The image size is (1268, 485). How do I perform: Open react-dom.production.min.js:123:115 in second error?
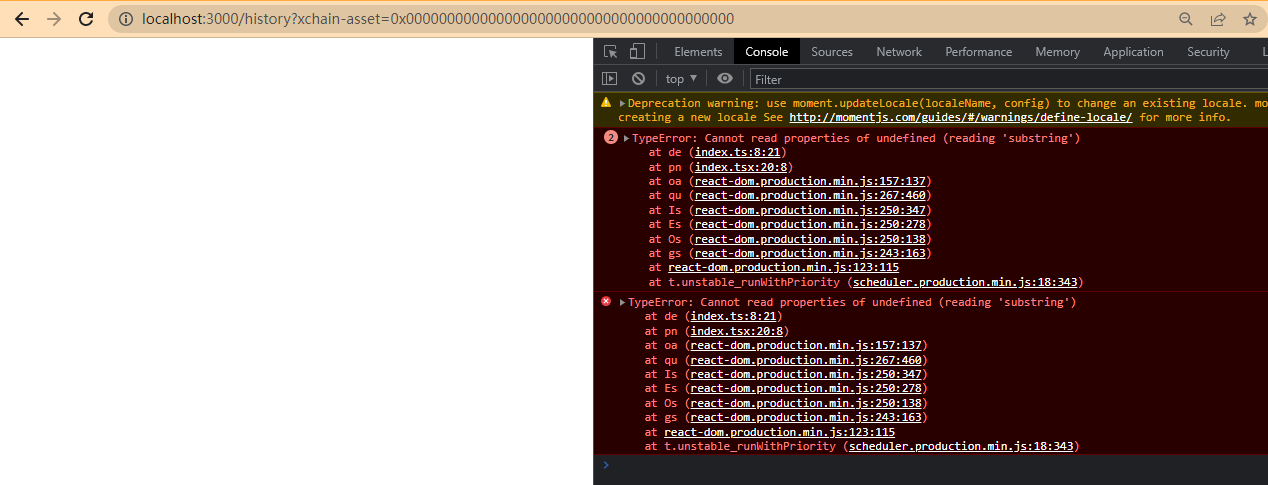pyautogui.click(x=779, y=432)
